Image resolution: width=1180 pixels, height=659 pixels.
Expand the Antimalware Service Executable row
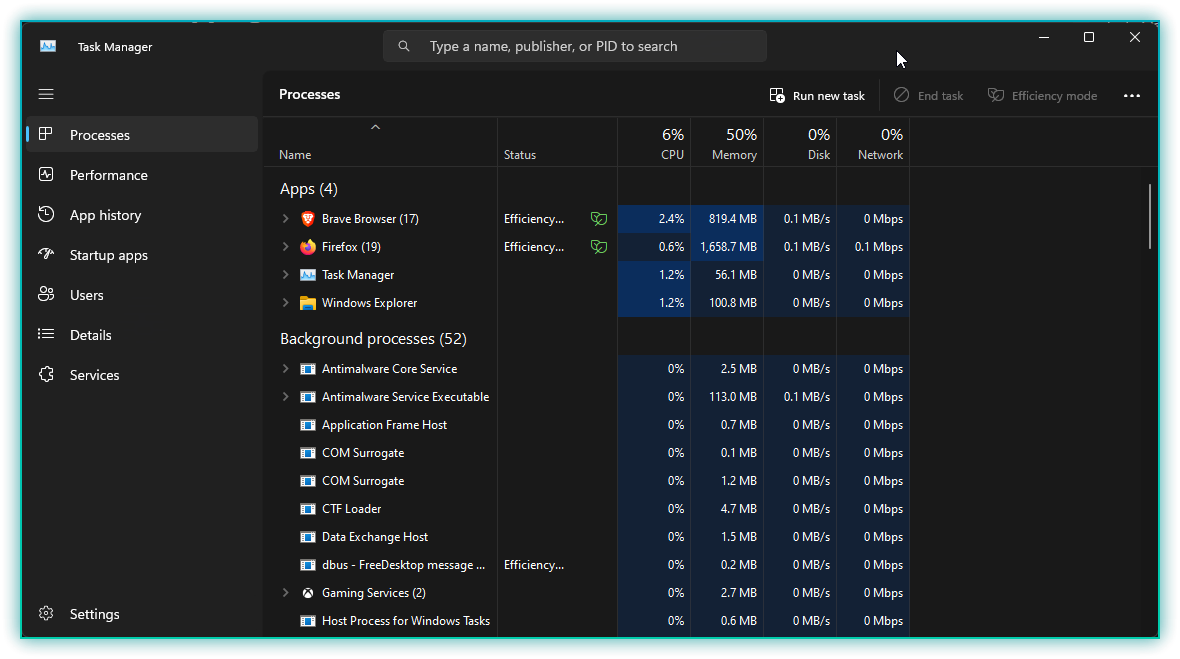pyautogui.click(x=285, y=397)
